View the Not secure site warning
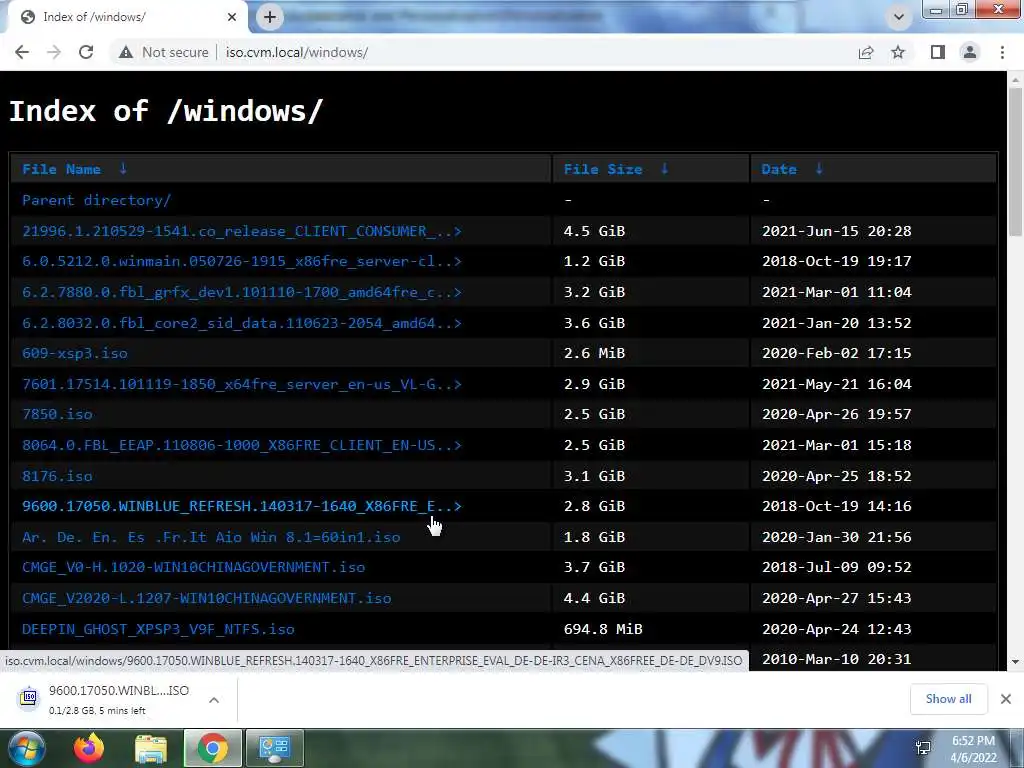 click(x=163, y=52)
